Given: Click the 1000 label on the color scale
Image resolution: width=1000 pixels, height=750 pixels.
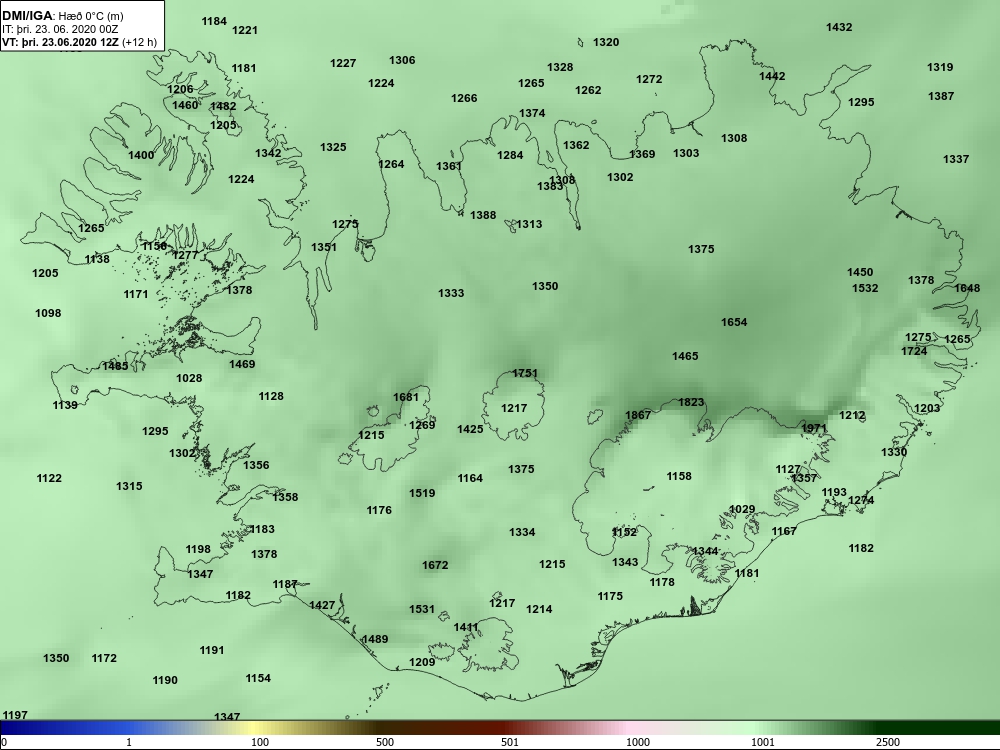Looking at the screenshot, I should click(638, 742).
